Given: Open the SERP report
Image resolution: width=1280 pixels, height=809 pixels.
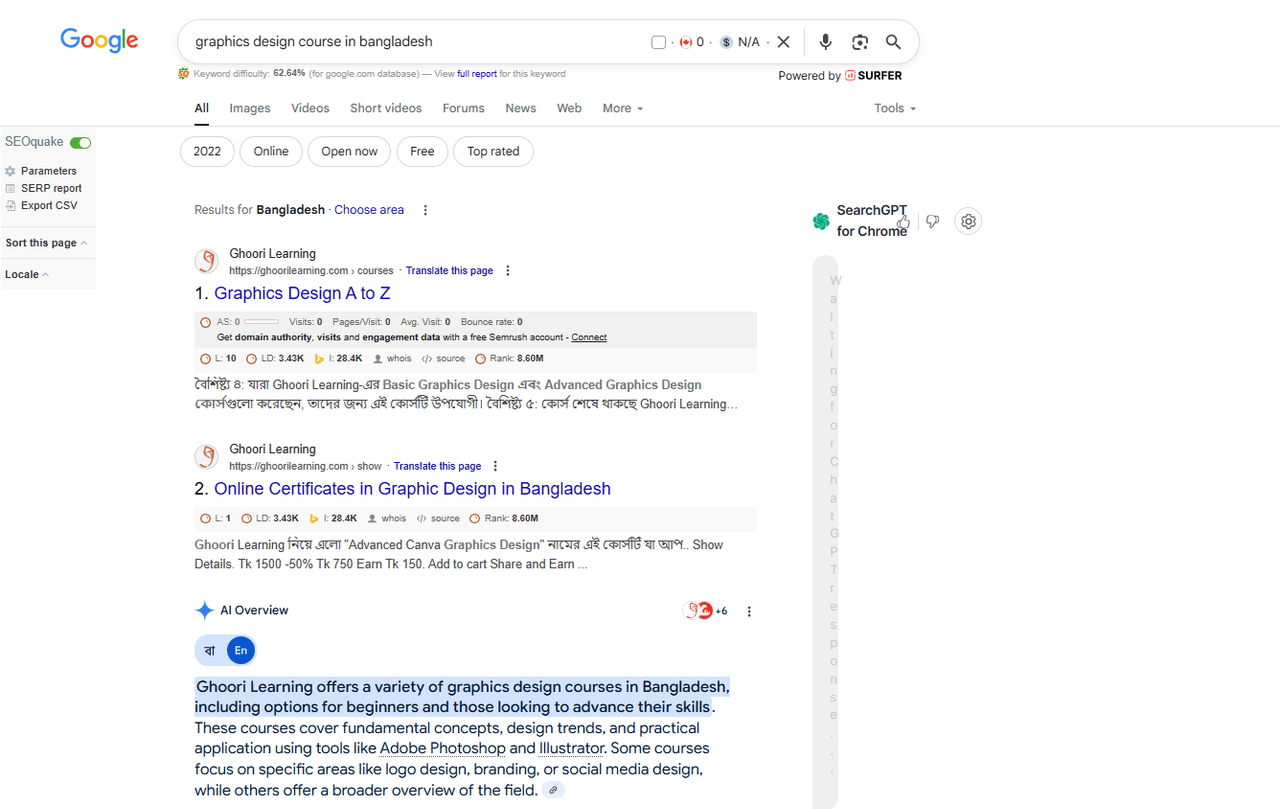Looking at the screenshot, I should tap(51, 188).
